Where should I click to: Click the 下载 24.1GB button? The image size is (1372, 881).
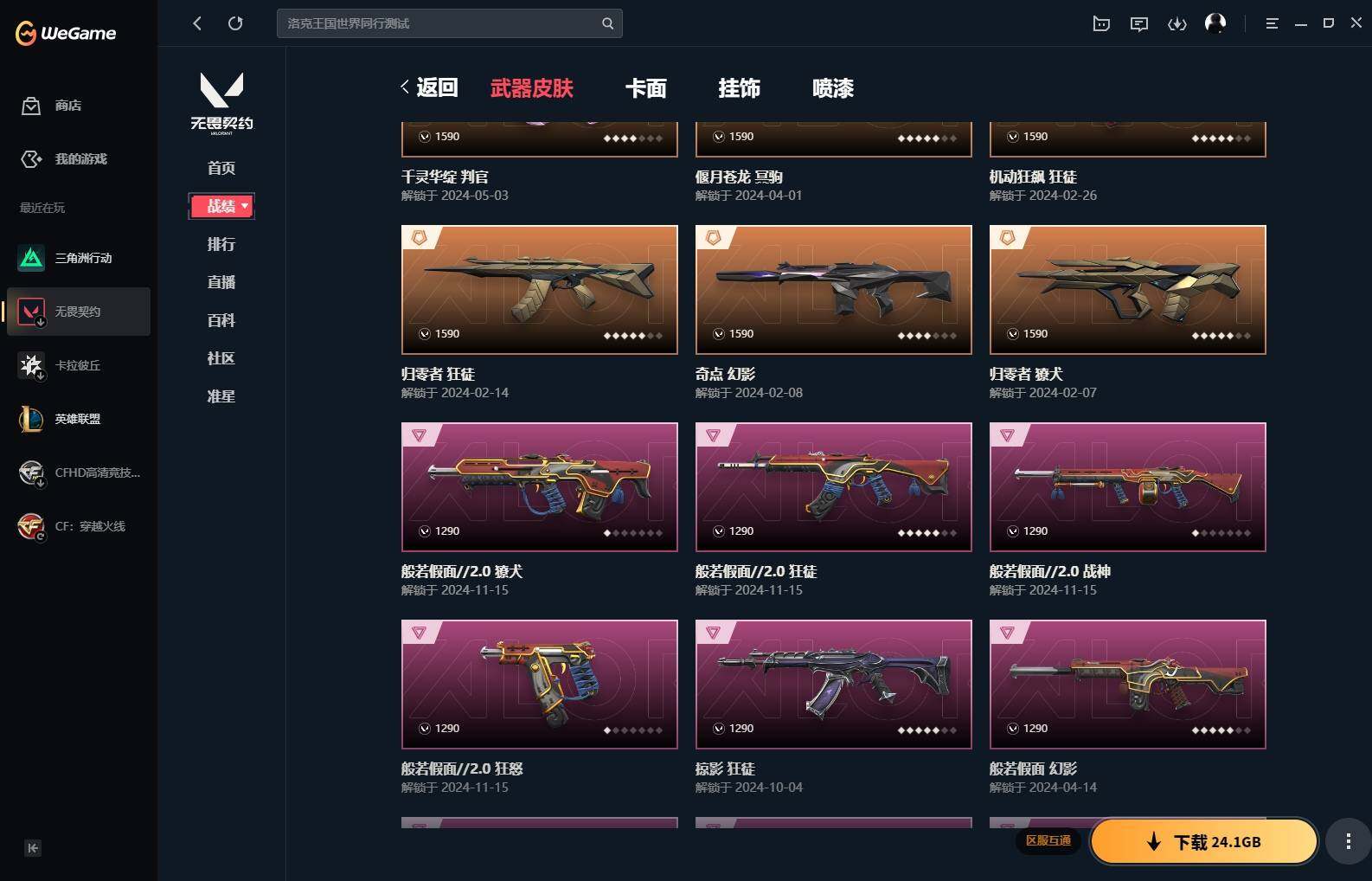tap(1204, 842)
